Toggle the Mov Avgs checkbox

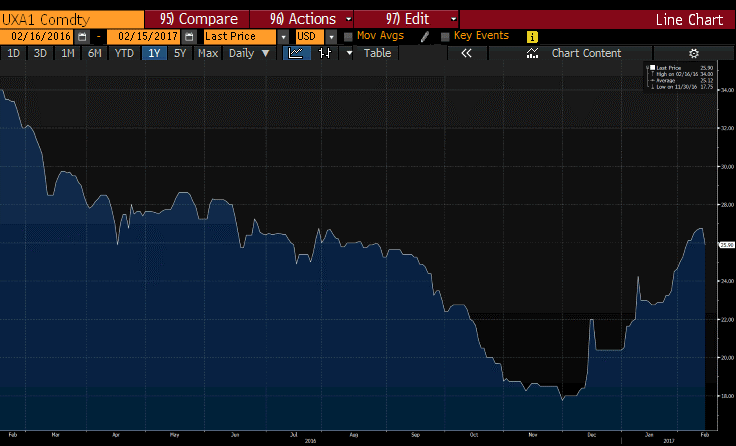click(348, 37)
